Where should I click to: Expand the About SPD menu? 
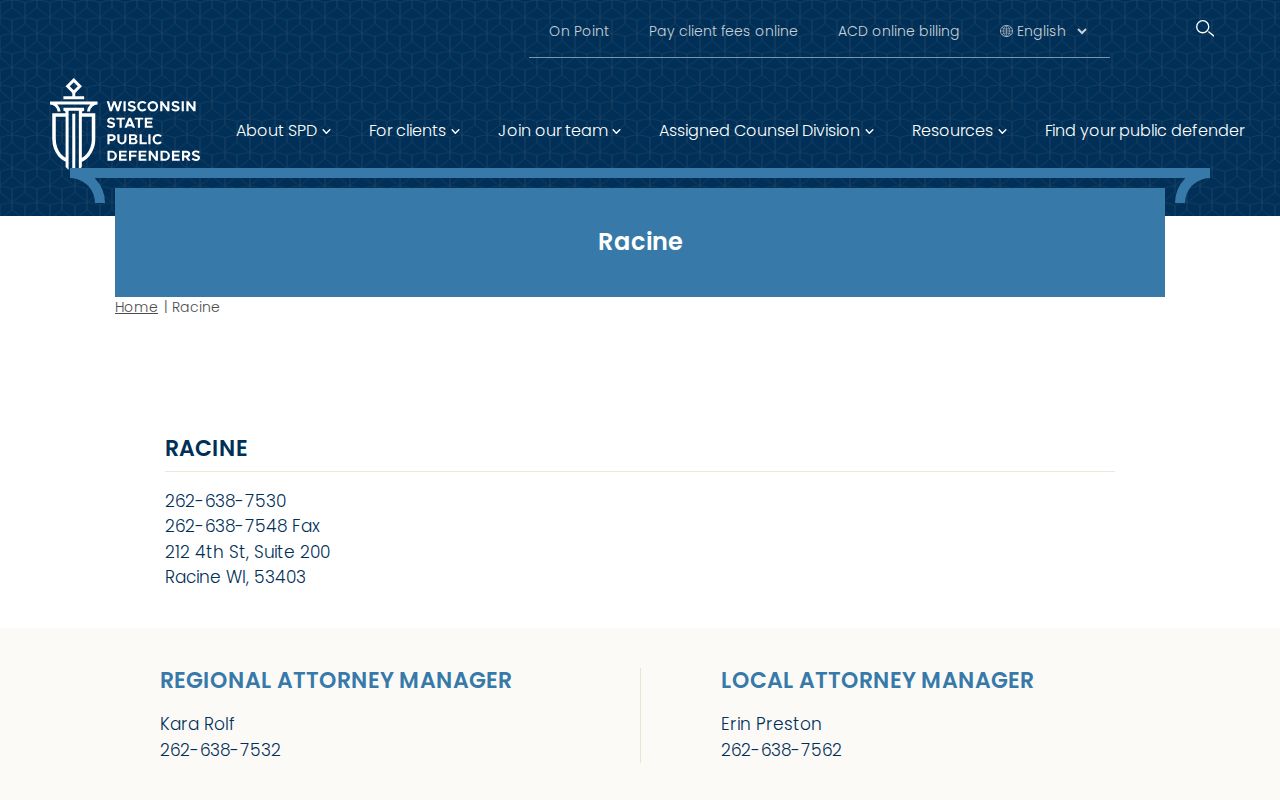[283, 130]
